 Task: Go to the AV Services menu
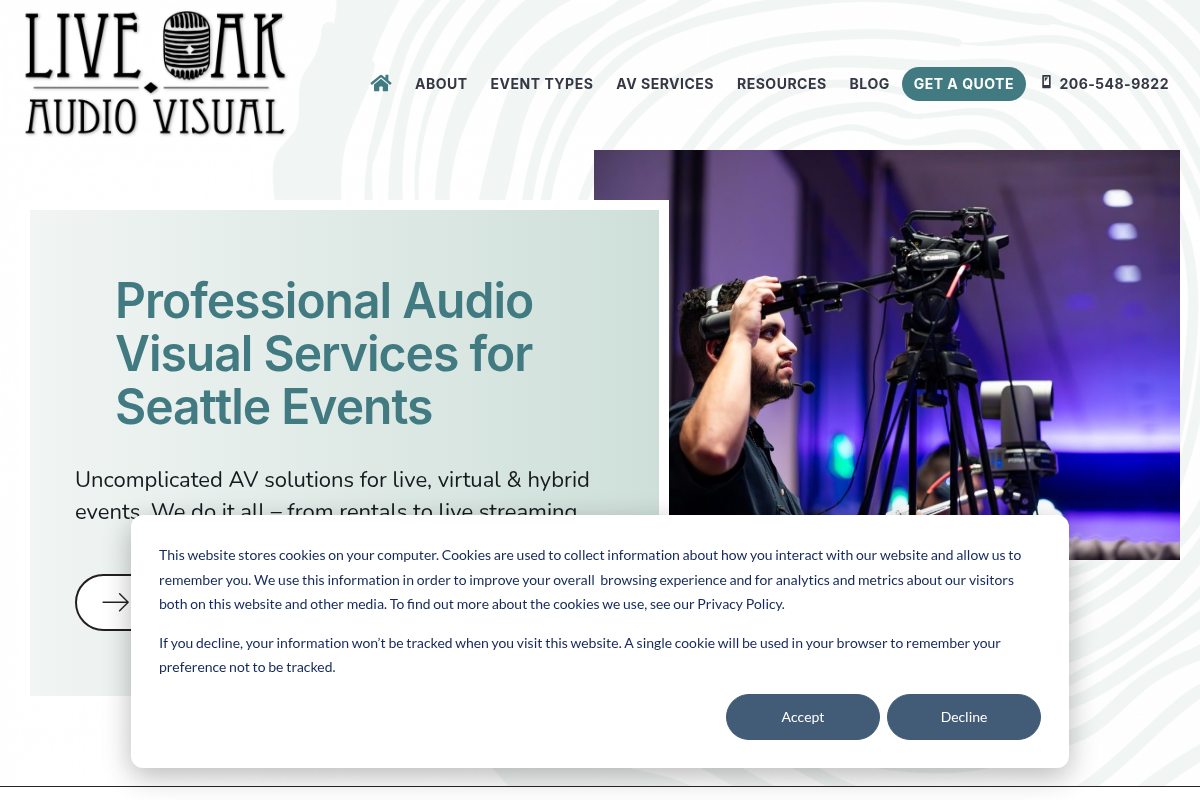pyautogui.click(x=665, y=84)
